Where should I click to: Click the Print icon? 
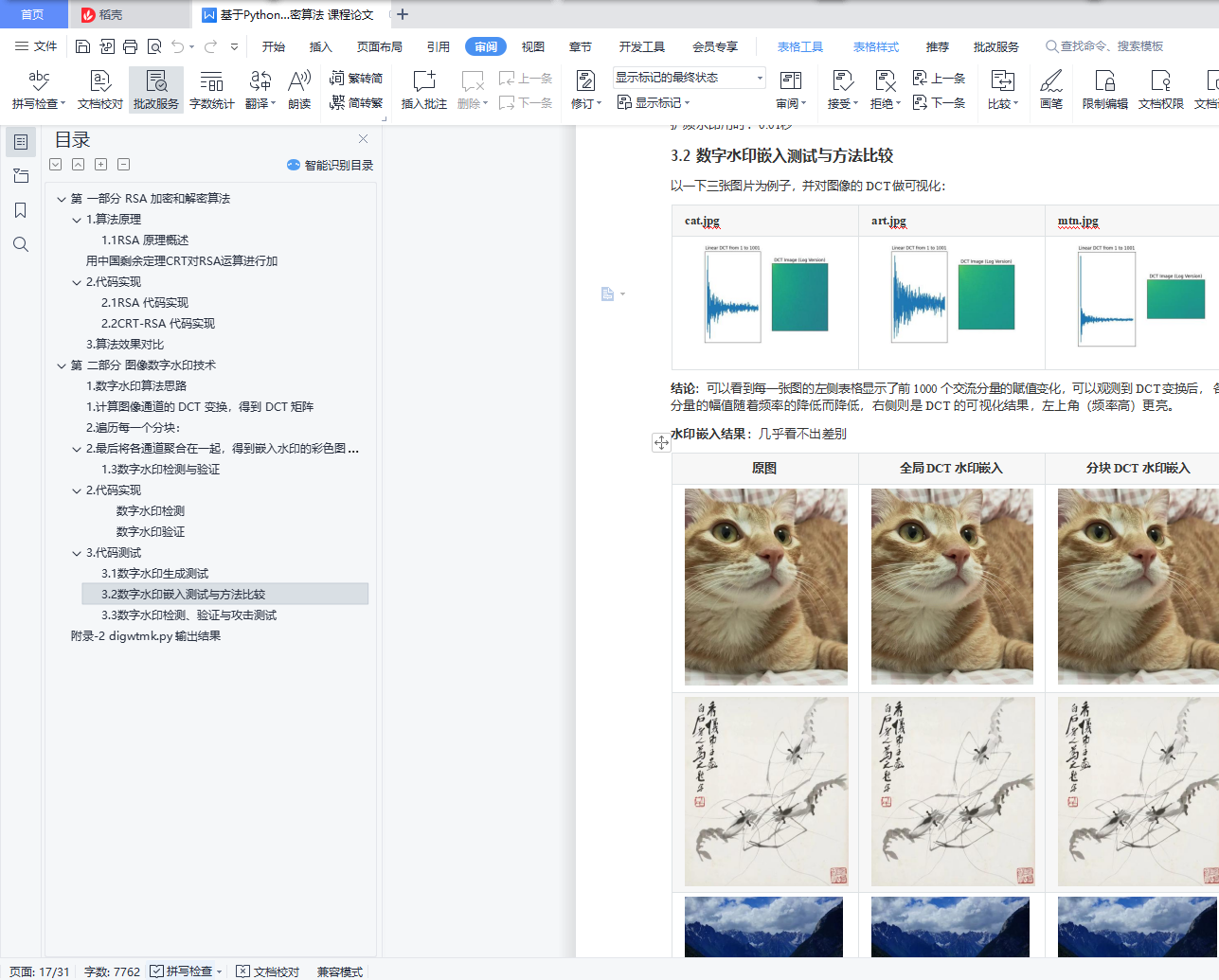tap(130, 46)
